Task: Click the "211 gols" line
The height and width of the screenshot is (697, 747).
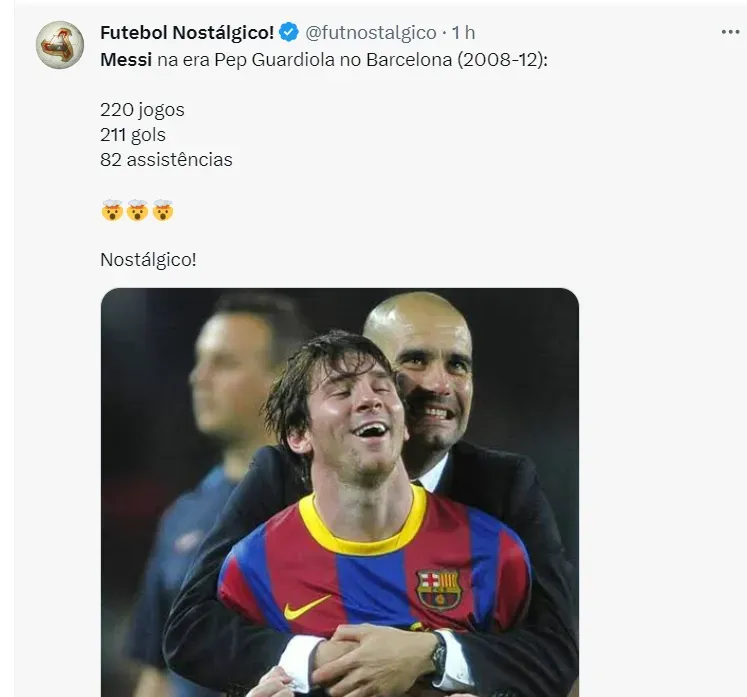Action: click(133, 134)
